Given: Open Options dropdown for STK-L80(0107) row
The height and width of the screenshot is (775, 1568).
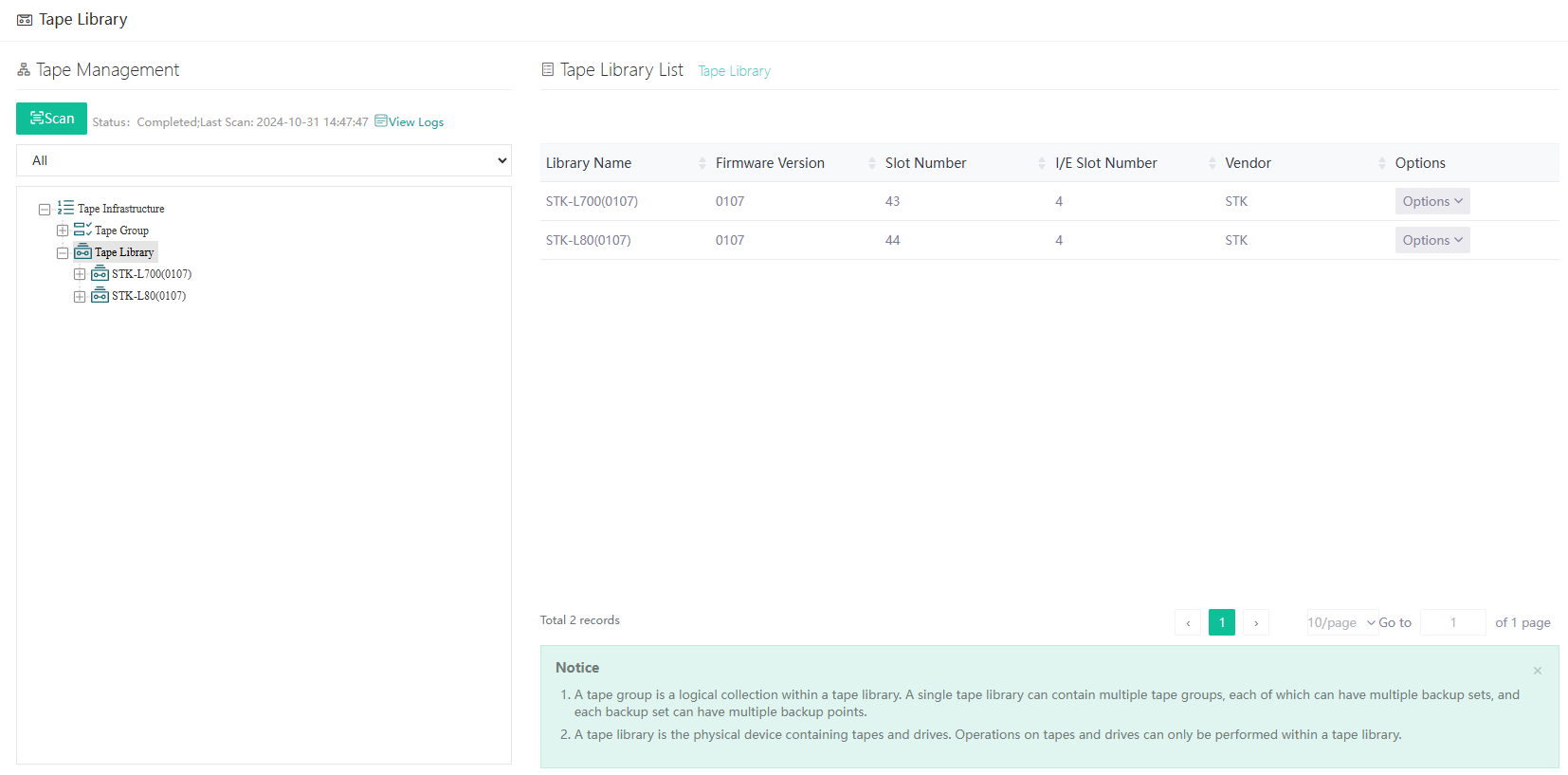Looking at the screenshot, I should [x=1431, y=240].
